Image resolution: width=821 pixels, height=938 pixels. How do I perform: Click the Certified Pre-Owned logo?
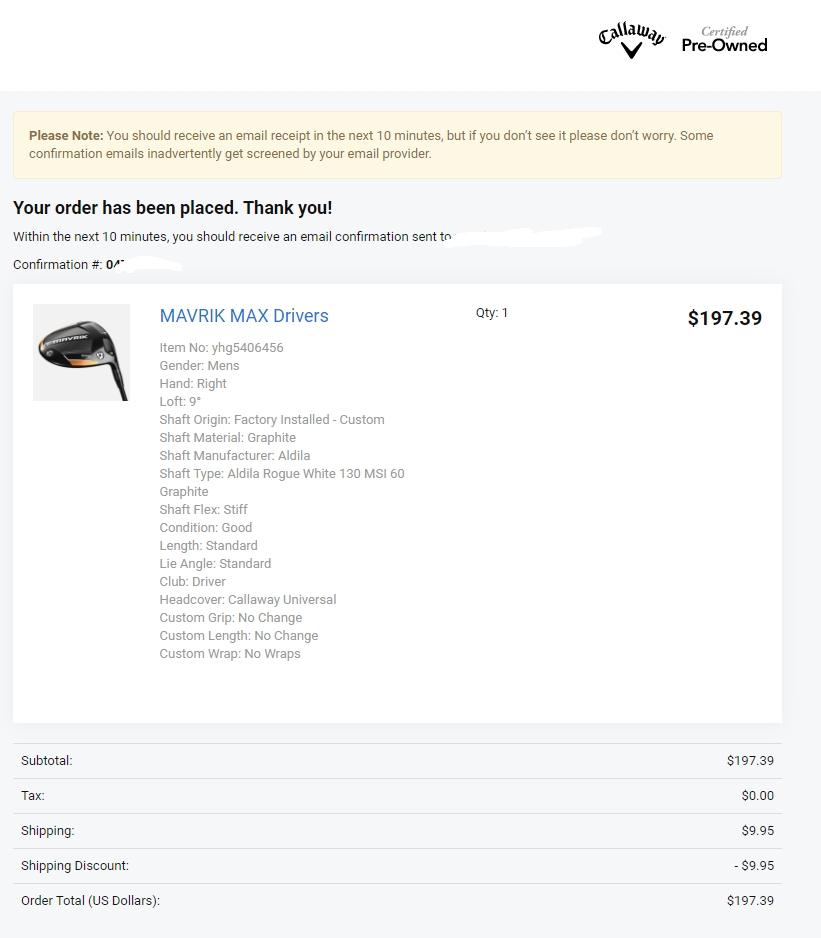click(724, 40)
